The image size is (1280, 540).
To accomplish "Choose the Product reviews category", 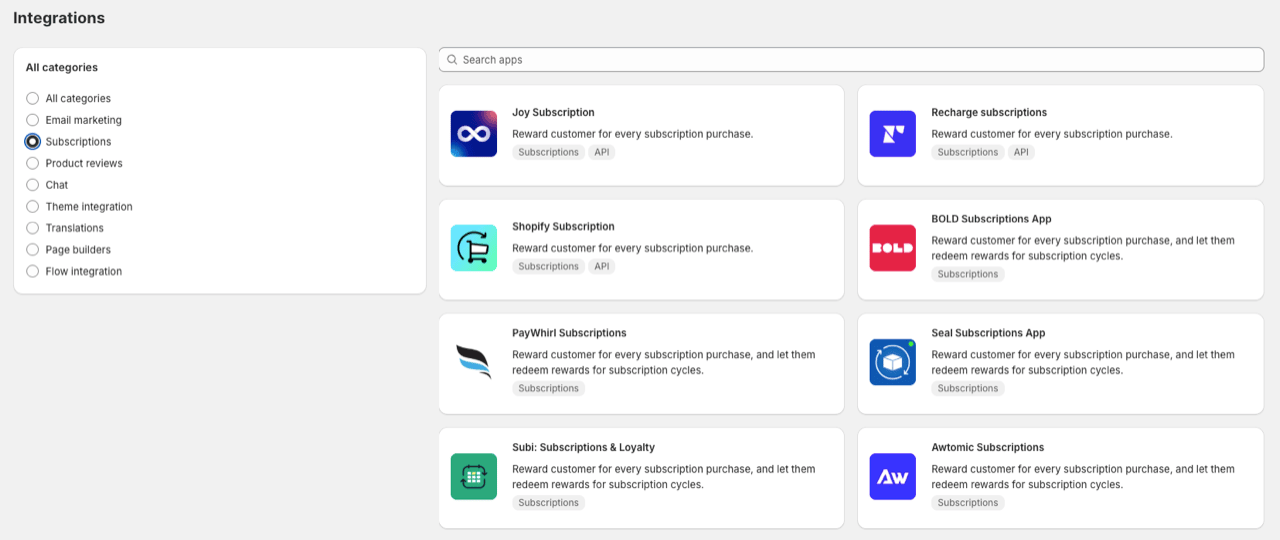I will (33, 163).
